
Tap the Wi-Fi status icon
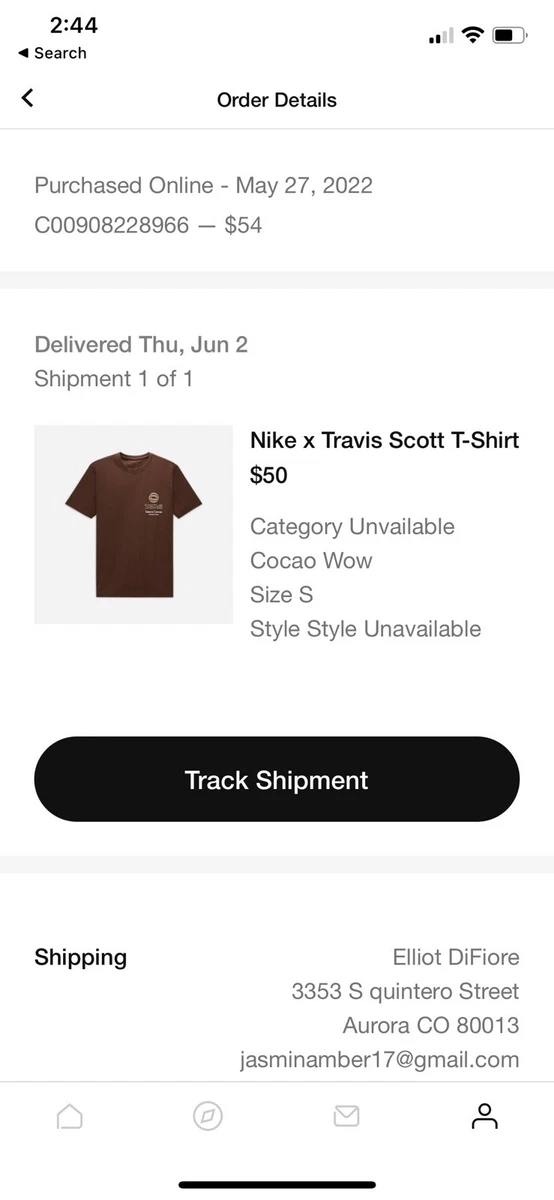pos(472,36)
